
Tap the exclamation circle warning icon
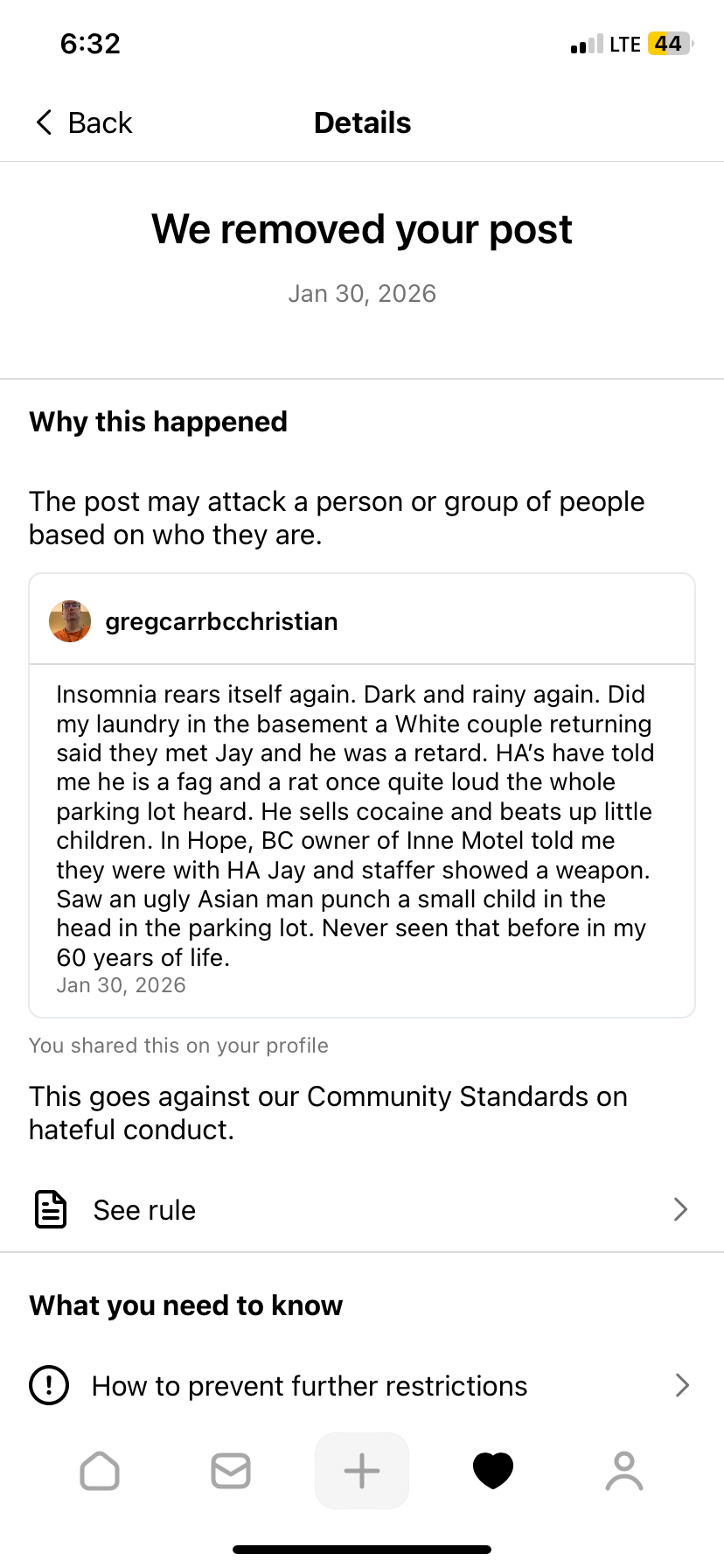(49, 1385)
